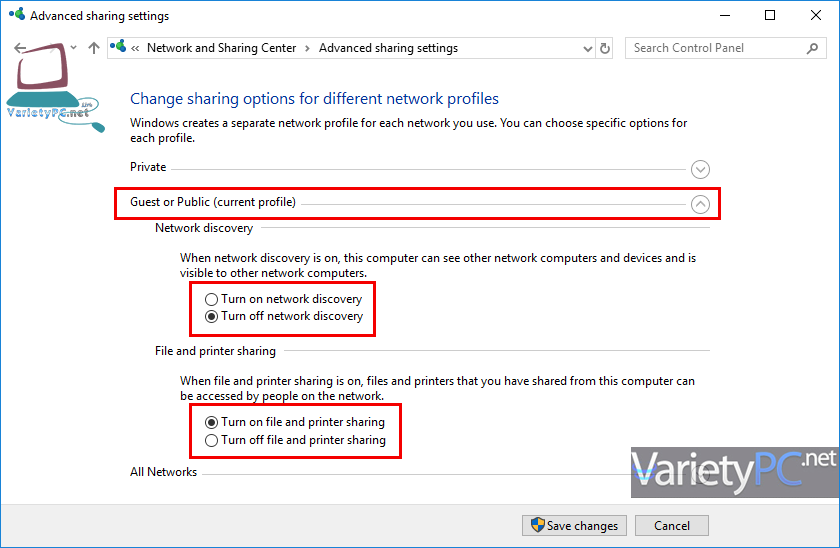Click the title bar network icon

(x=17, y=14)
